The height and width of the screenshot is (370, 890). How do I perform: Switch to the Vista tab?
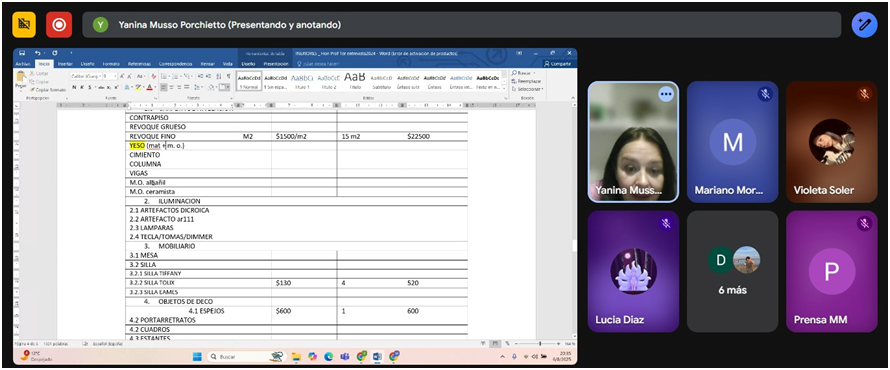pyautogui.click(x=228, y=64)
